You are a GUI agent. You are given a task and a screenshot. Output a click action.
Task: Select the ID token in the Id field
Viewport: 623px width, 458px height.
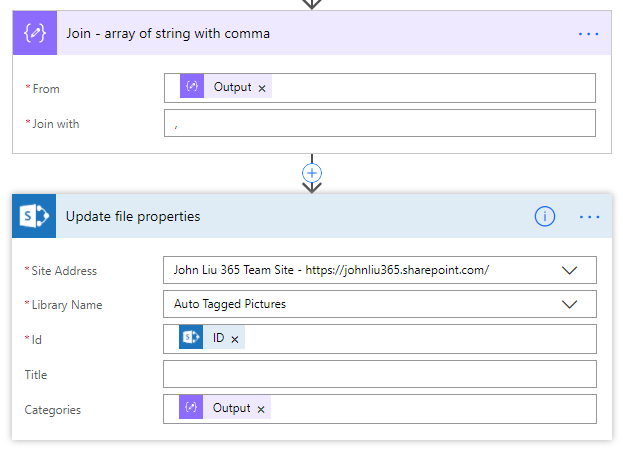click(218, 338)
